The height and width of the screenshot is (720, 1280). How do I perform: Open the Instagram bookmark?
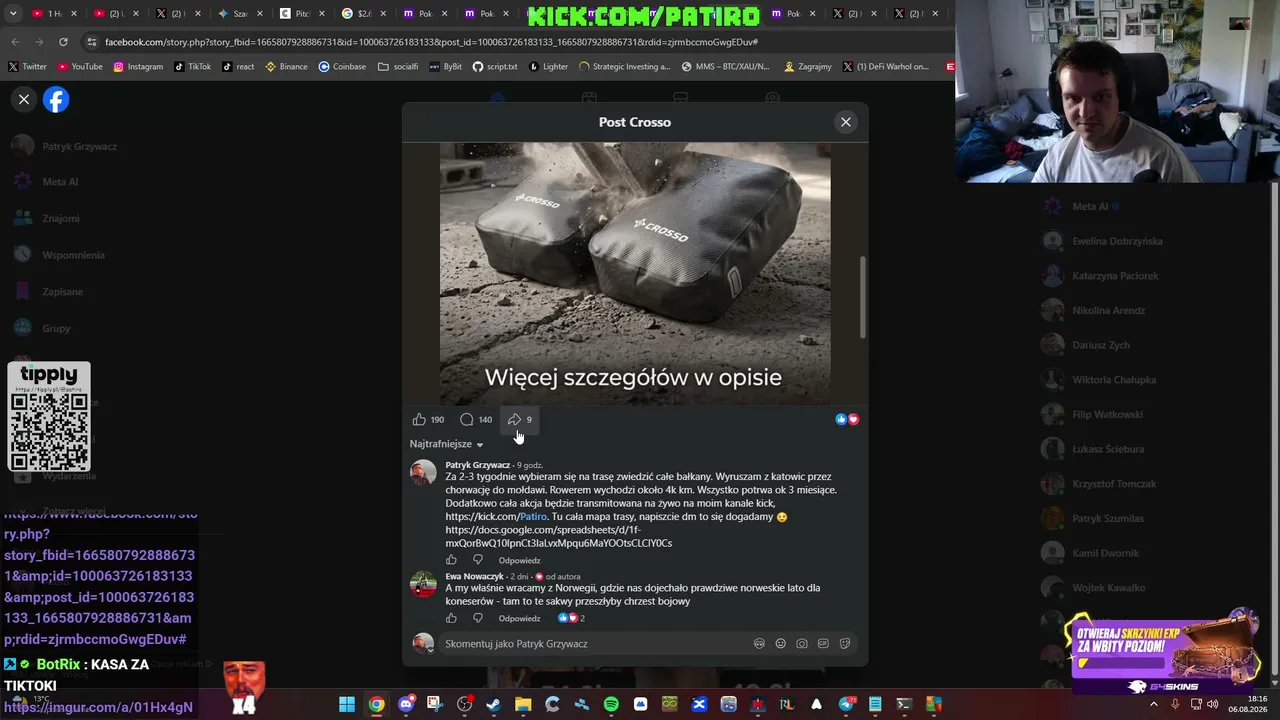coord(138,67)
